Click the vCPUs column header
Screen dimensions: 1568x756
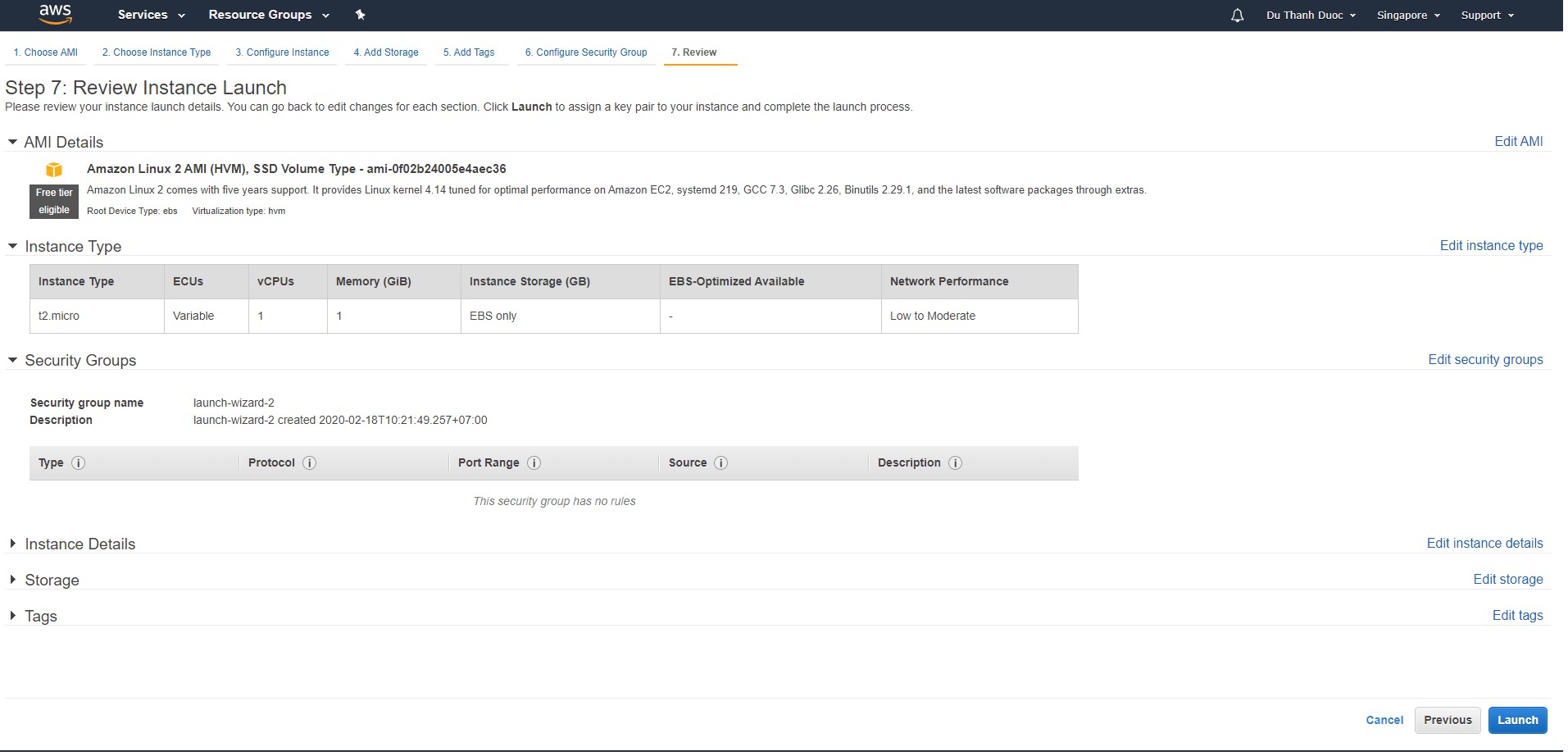point(288,282)
